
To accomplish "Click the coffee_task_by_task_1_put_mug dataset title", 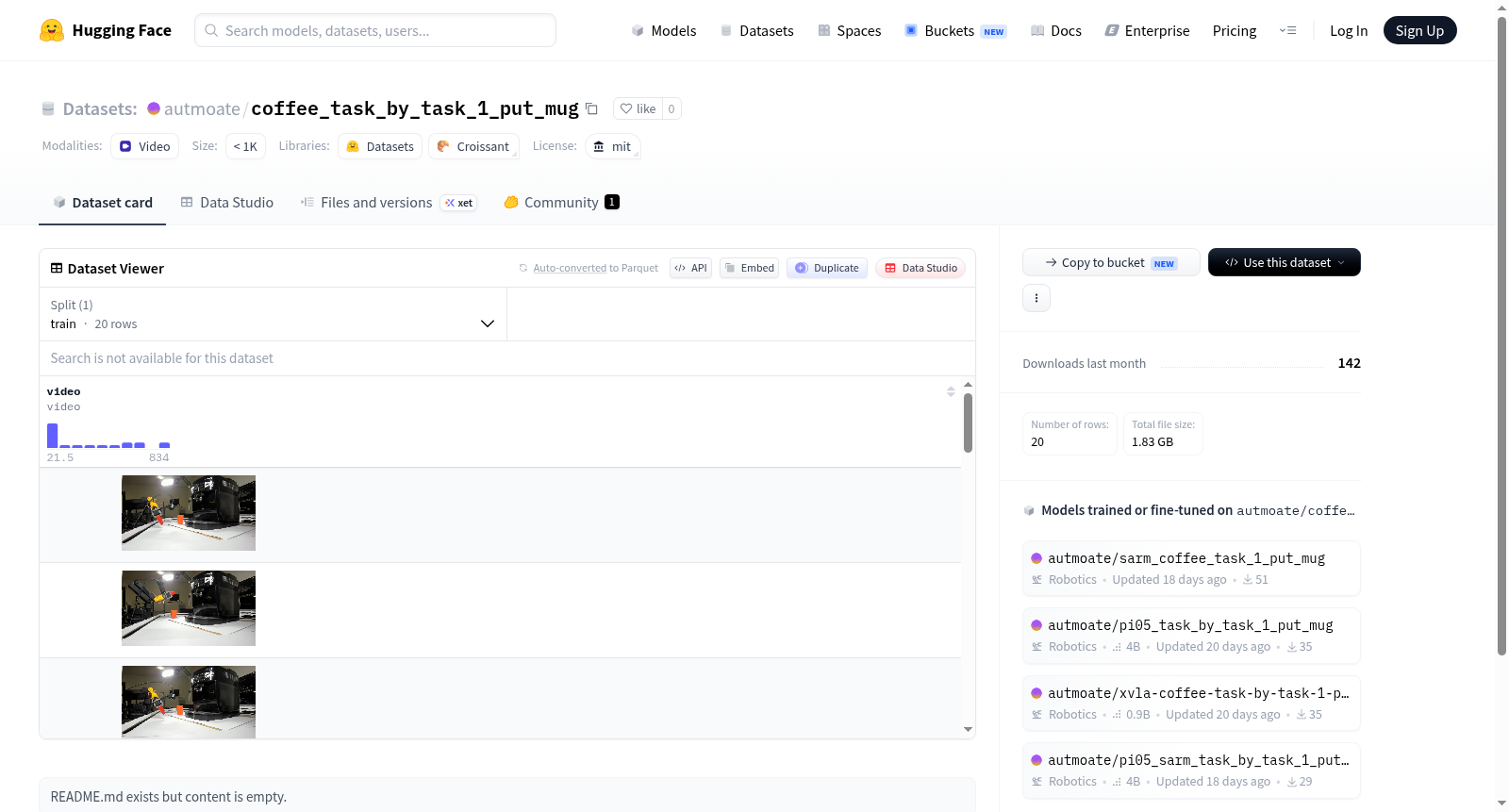I will tap(415, 108).
